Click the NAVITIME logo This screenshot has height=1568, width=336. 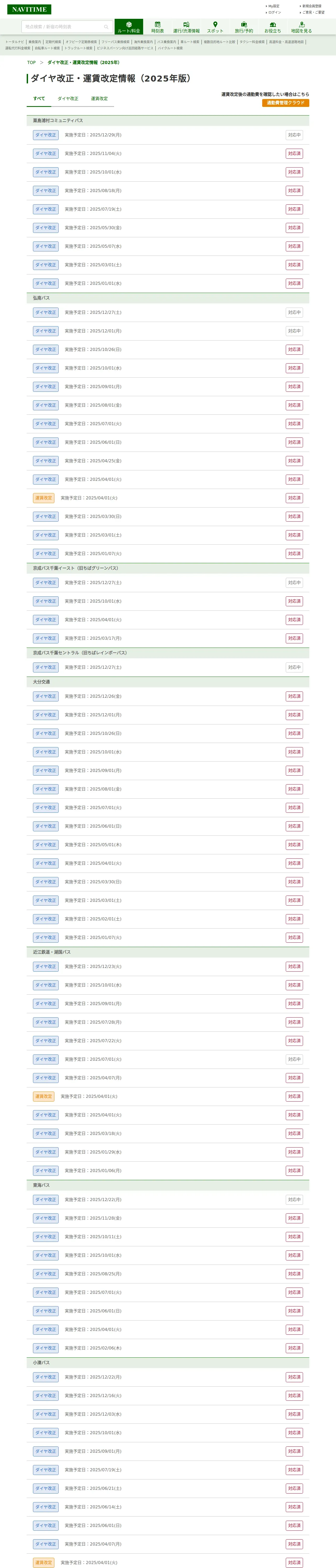point(29,9)
